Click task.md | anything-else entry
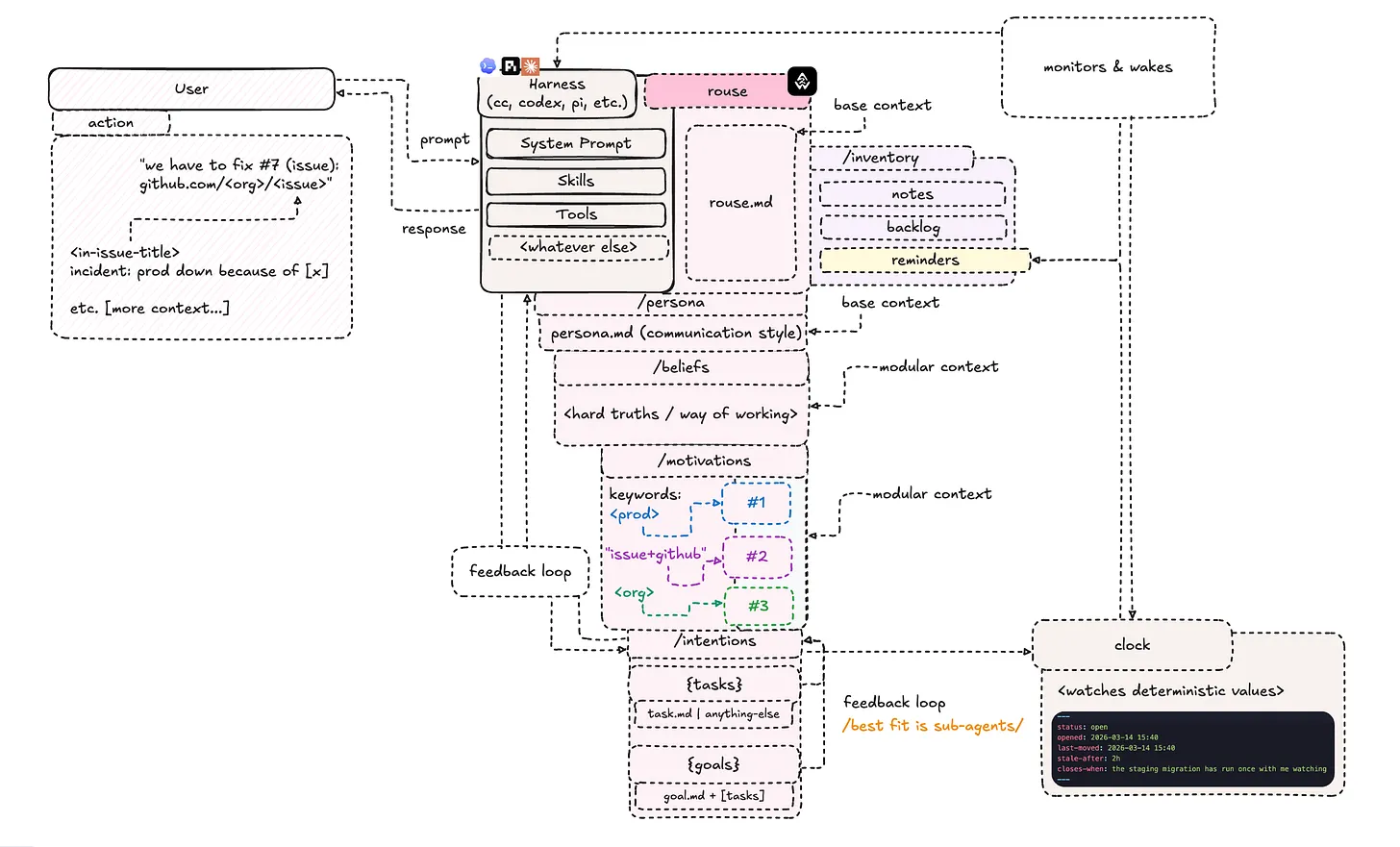1400x847 pixels. pyautogui.click(x=713, y=714)
